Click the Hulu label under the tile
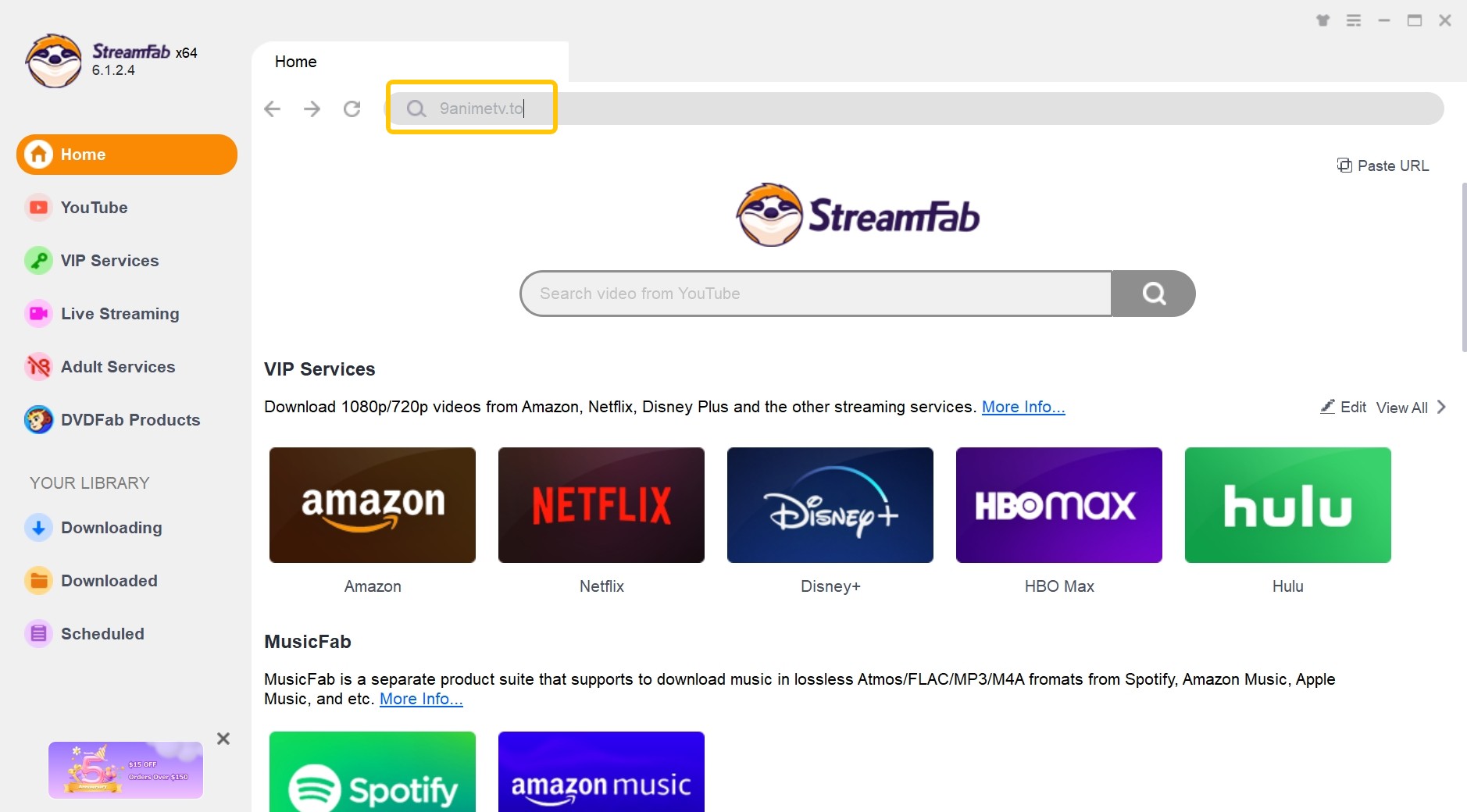The height and width of the screenshot is (812, 1467). click(x=1288, y=586)
